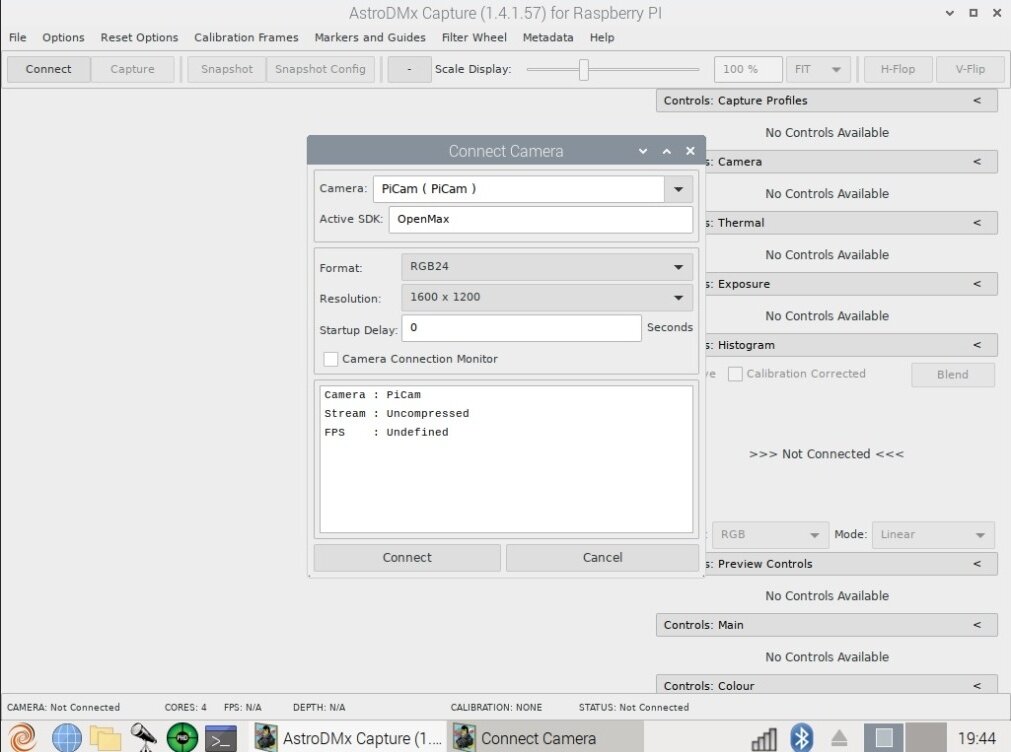Image resolution: width=1011 pixels, height=752 pixels.
Task: Open the file manager folder icon
Action: 105,738
